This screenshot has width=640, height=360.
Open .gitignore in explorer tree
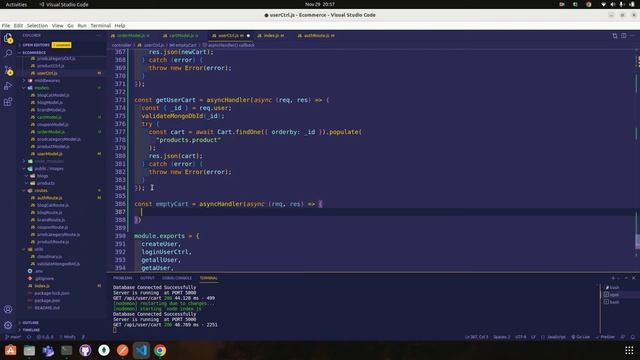pyautogui.click(x=44, y=279)
